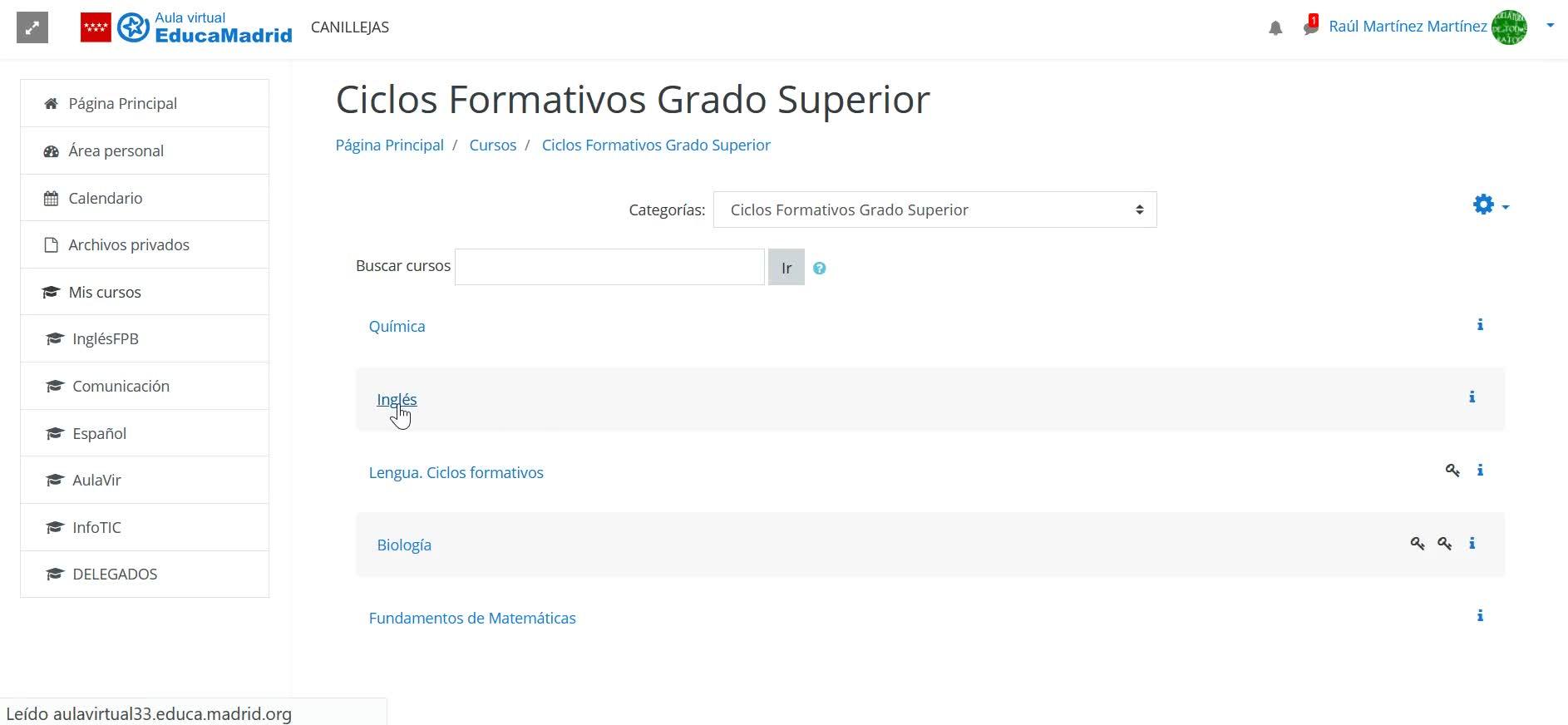Open the Biología course link
Image resolution: width=1568 pixels, height=725 pixels.
[x=404, y=545]
